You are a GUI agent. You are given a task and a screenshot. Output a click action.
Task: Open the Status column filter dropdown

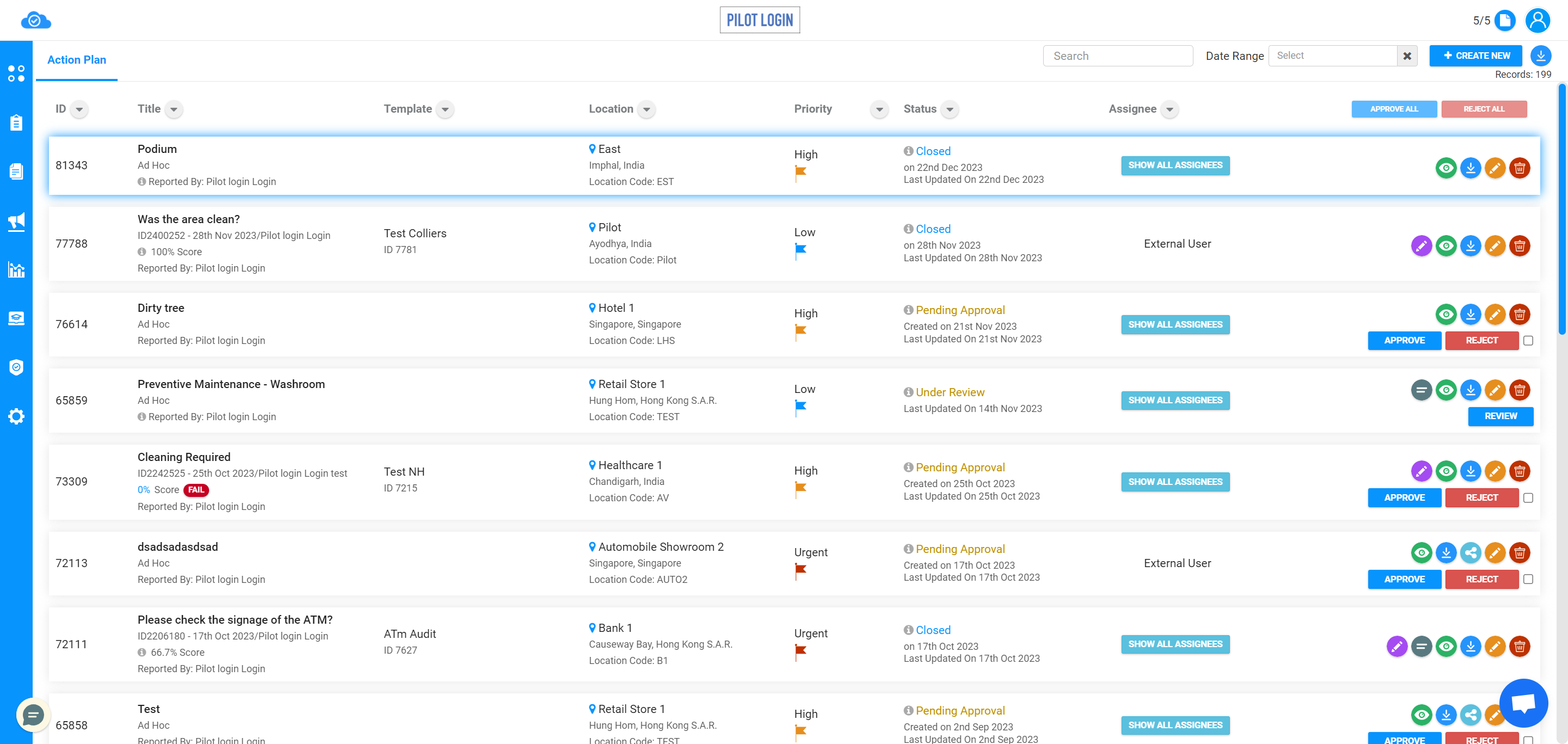click(949, 109)
